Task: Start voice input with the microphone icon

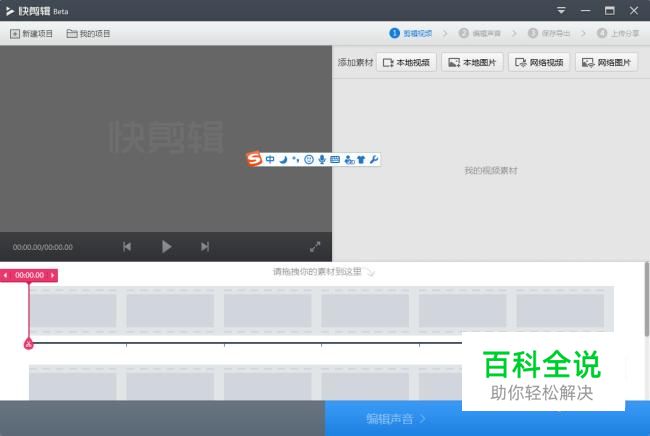Action: [322, 160]
